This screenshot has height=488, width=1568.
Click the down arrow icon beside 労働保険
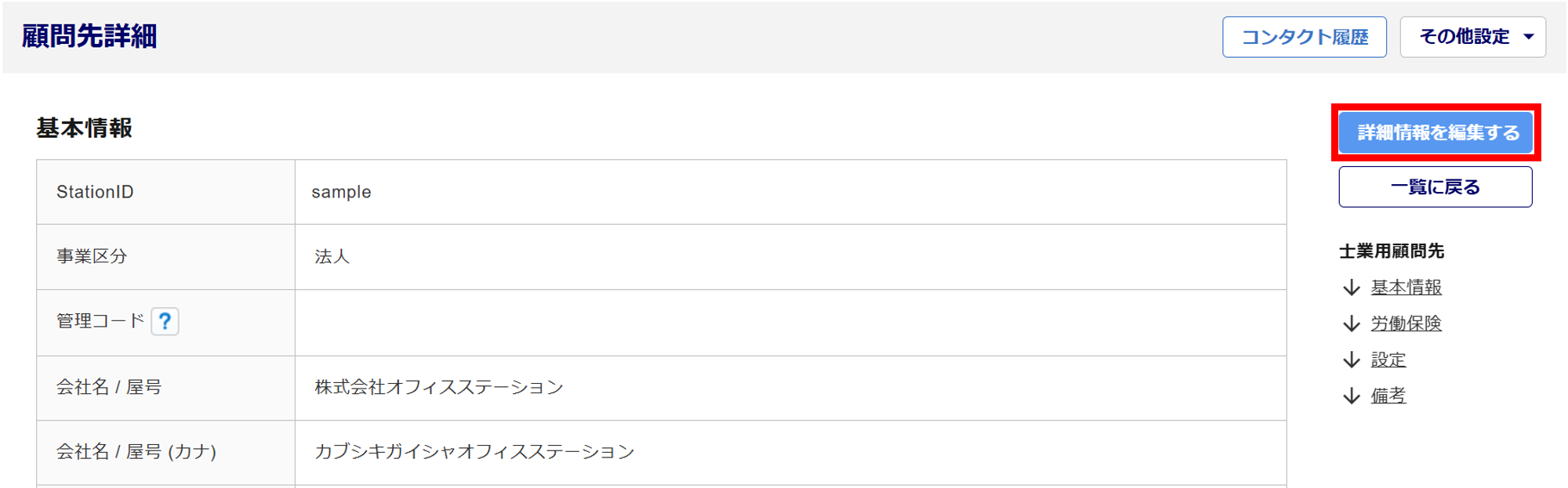pos(1351,324)
